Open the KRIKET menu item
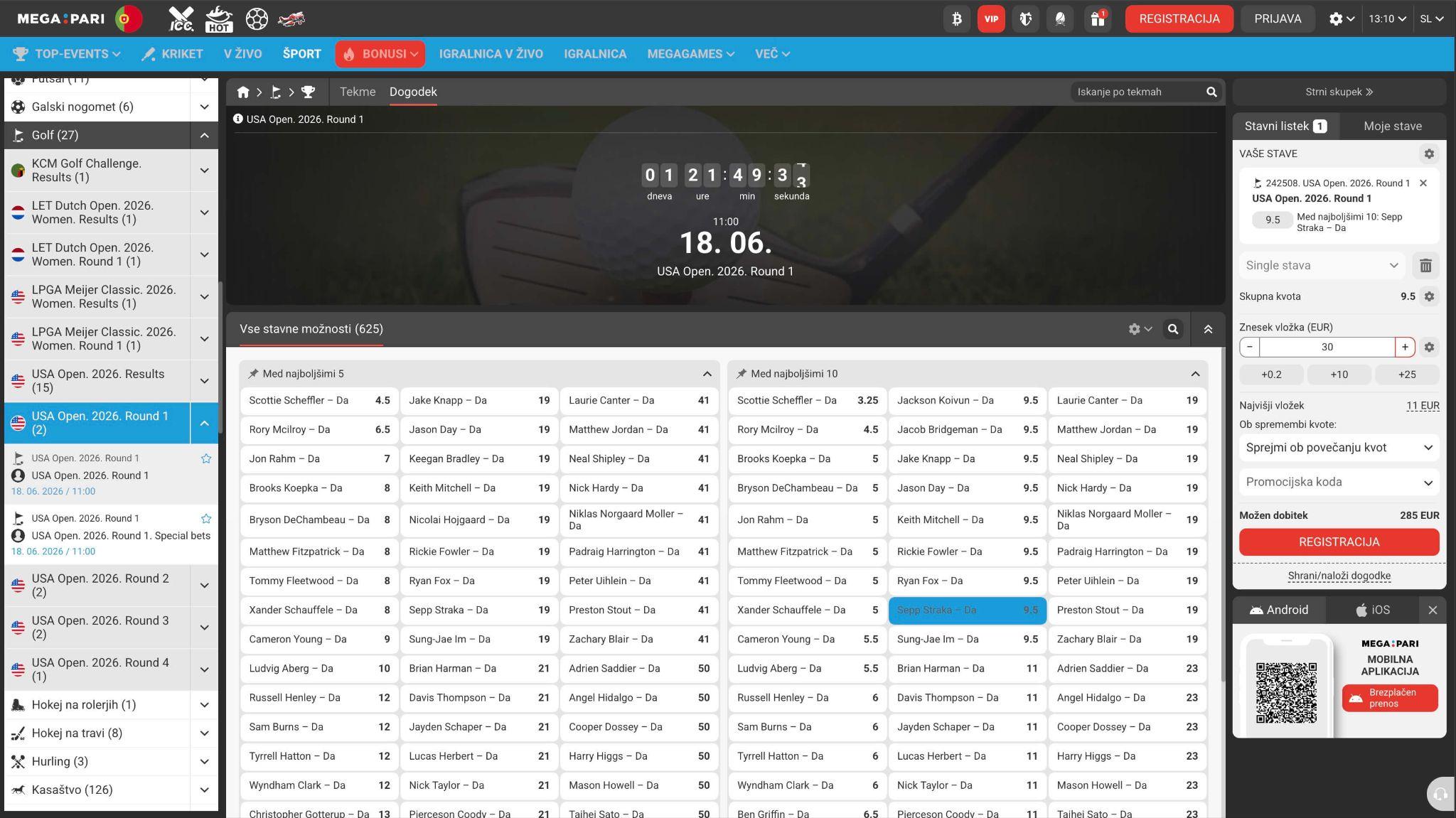1456x818 pixels. click(x=172, y=54)
